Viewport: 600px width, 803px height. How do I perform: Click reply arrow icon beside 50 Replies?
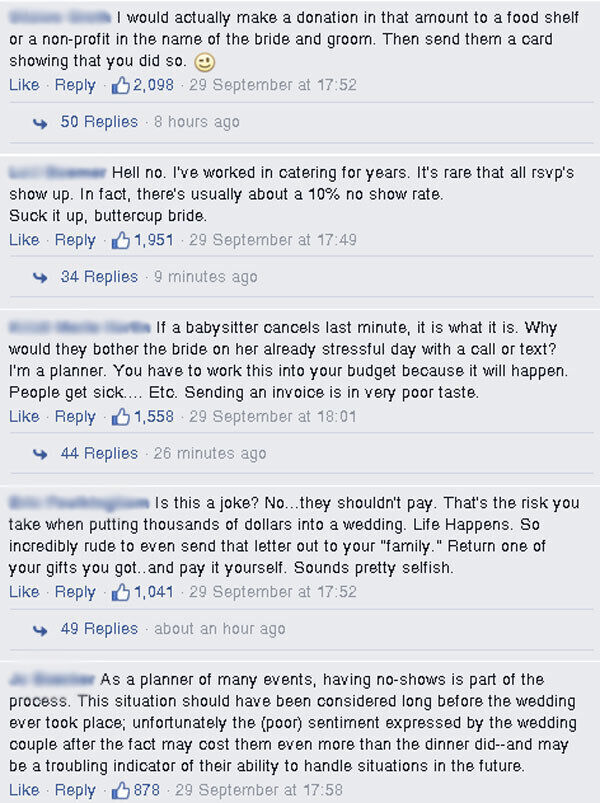click(x=40, y=123)
